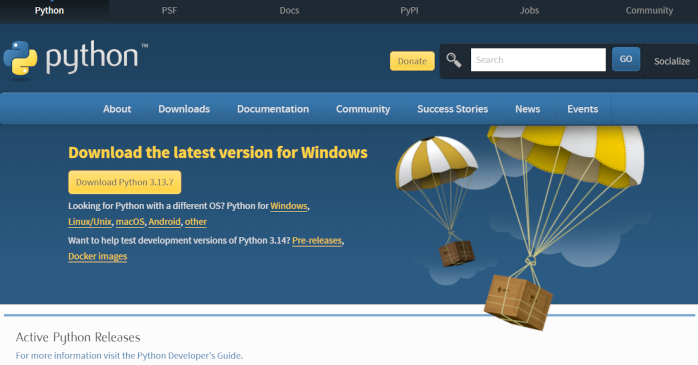Focus the Search input field
Image resolution: width=698 pixels, height=365 pixels.
pos(538,60)
